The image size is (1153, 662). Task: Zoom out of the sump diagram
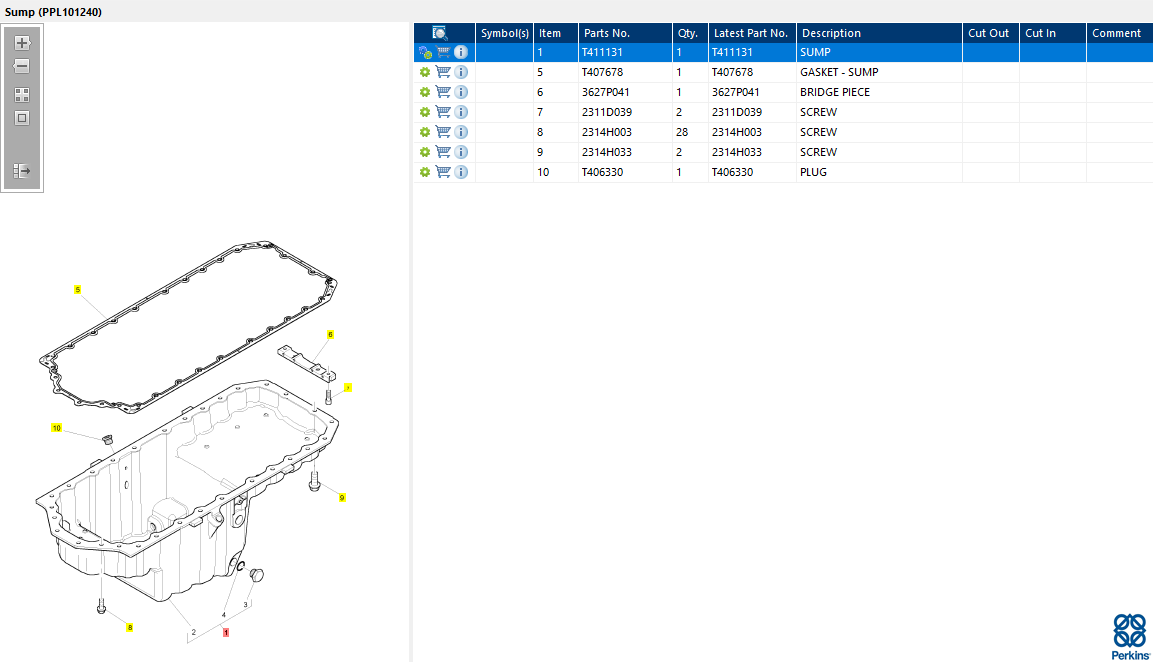(22, 66)
